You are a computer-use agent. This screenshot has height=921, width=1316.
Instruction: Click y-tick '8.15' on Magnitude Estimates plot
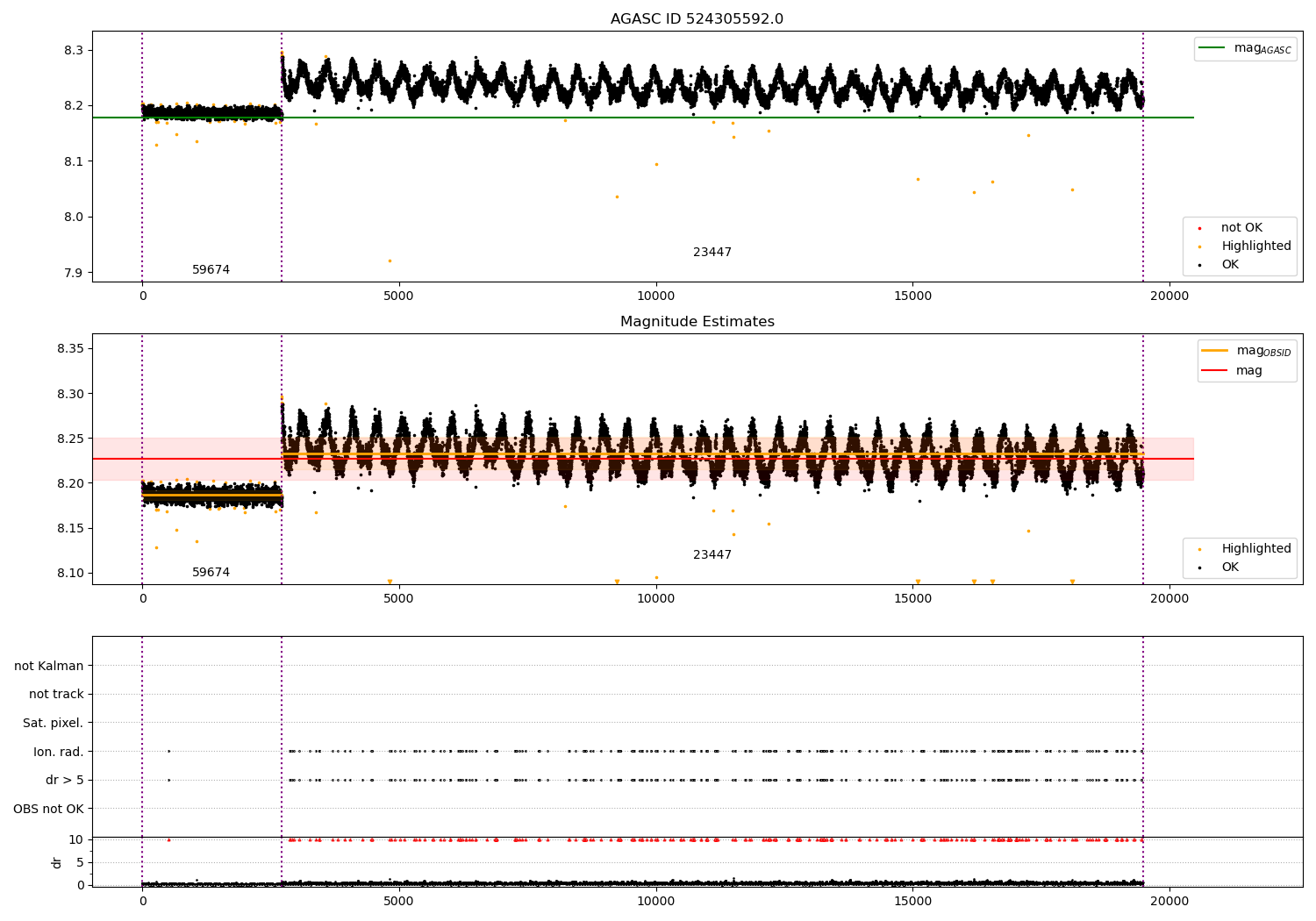70,529
